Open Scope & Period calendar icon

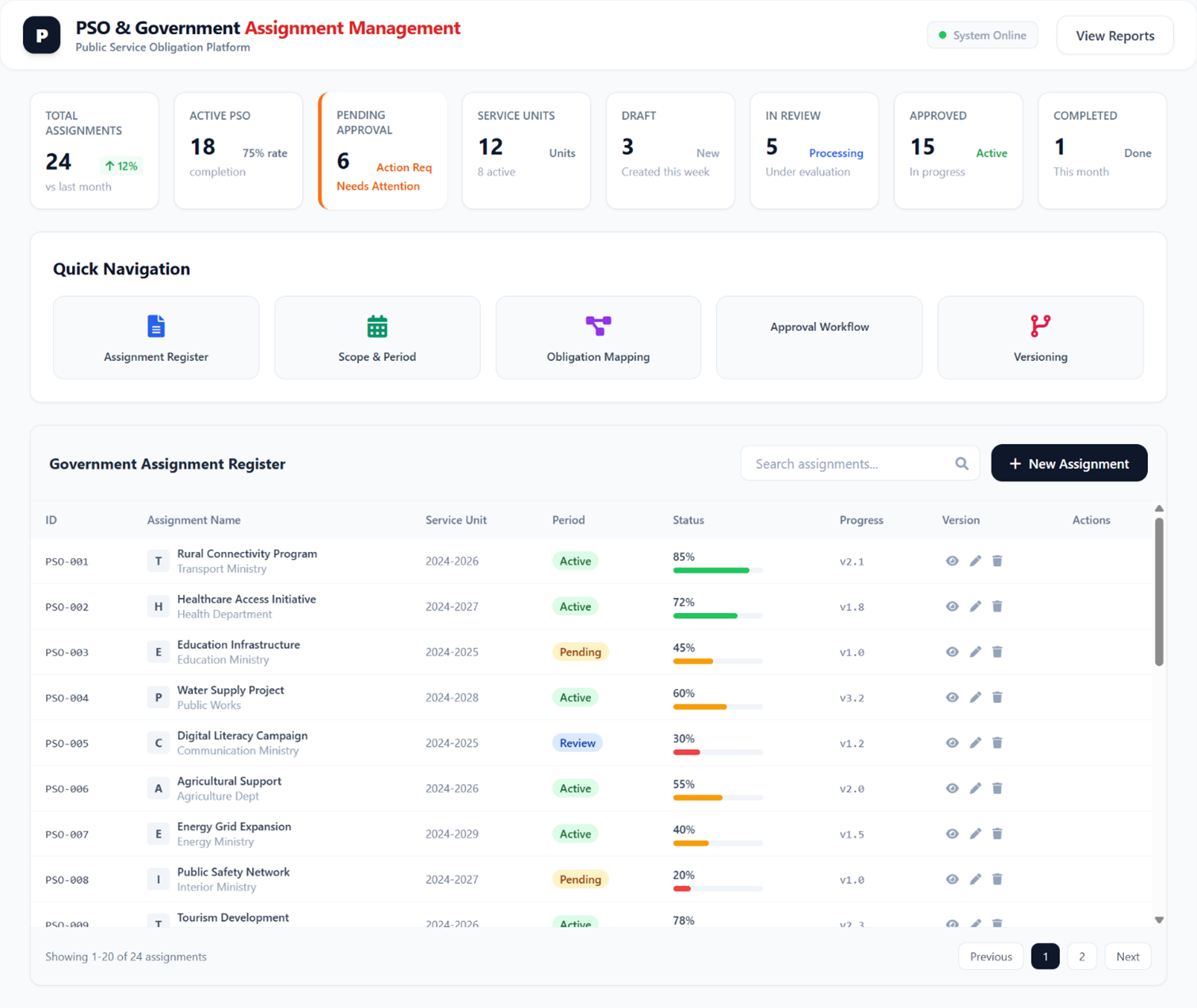click(377, 326)
